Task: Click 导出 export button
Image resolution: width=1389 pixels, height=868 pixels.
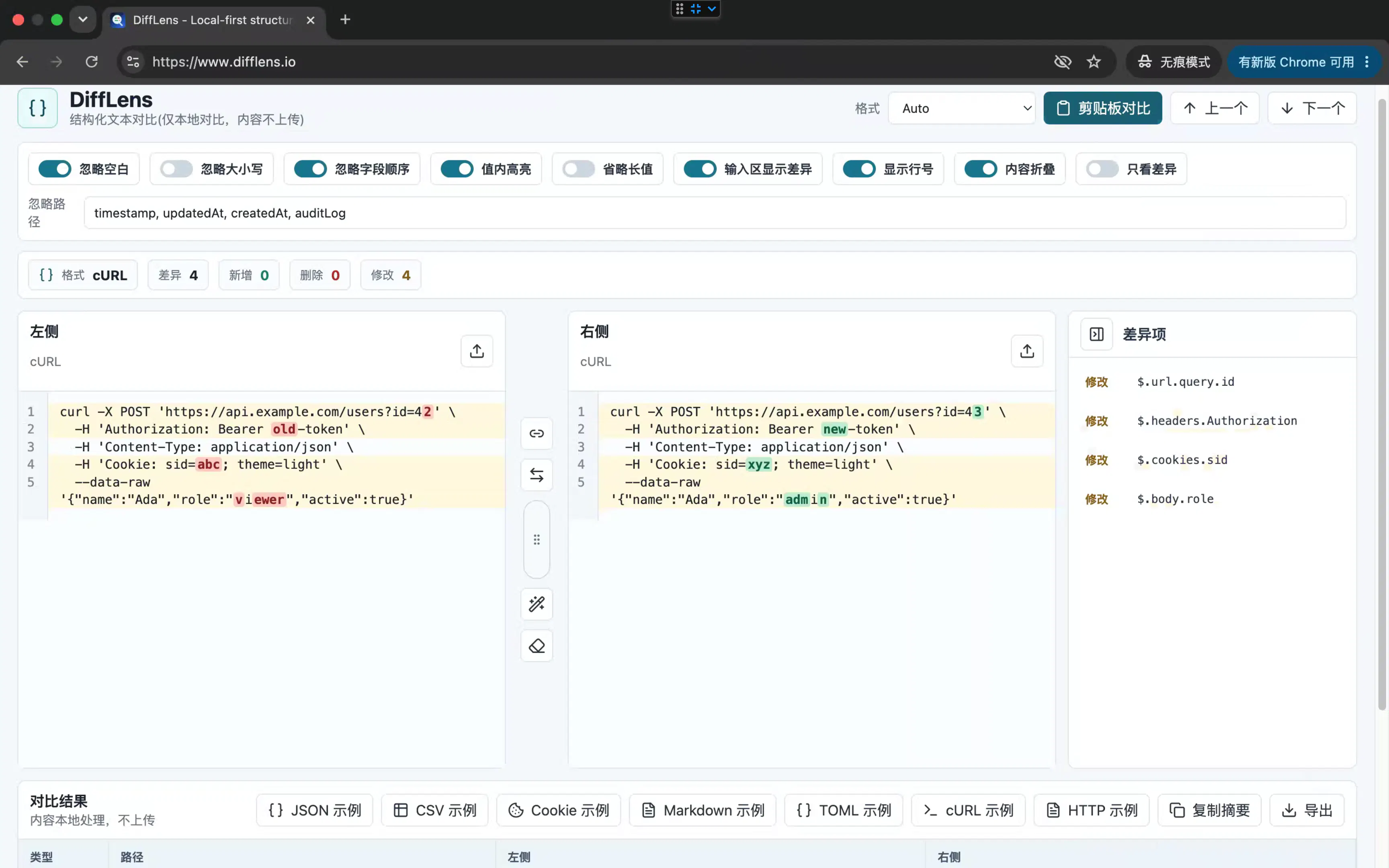Action: tap(1307, 810)
